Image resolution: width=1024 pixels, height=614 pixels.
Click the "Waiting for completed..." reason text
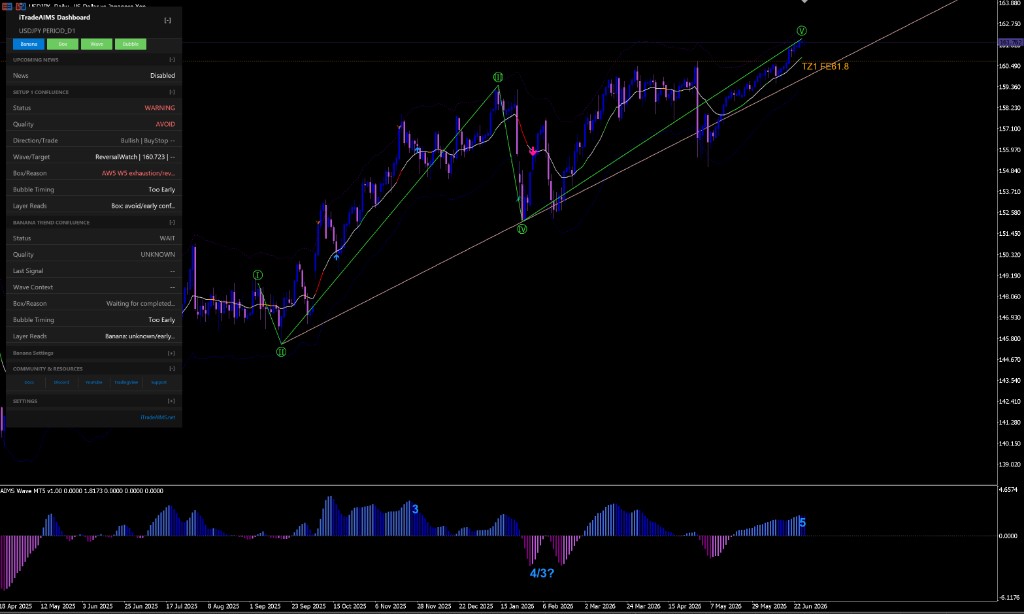coord(140,304)
